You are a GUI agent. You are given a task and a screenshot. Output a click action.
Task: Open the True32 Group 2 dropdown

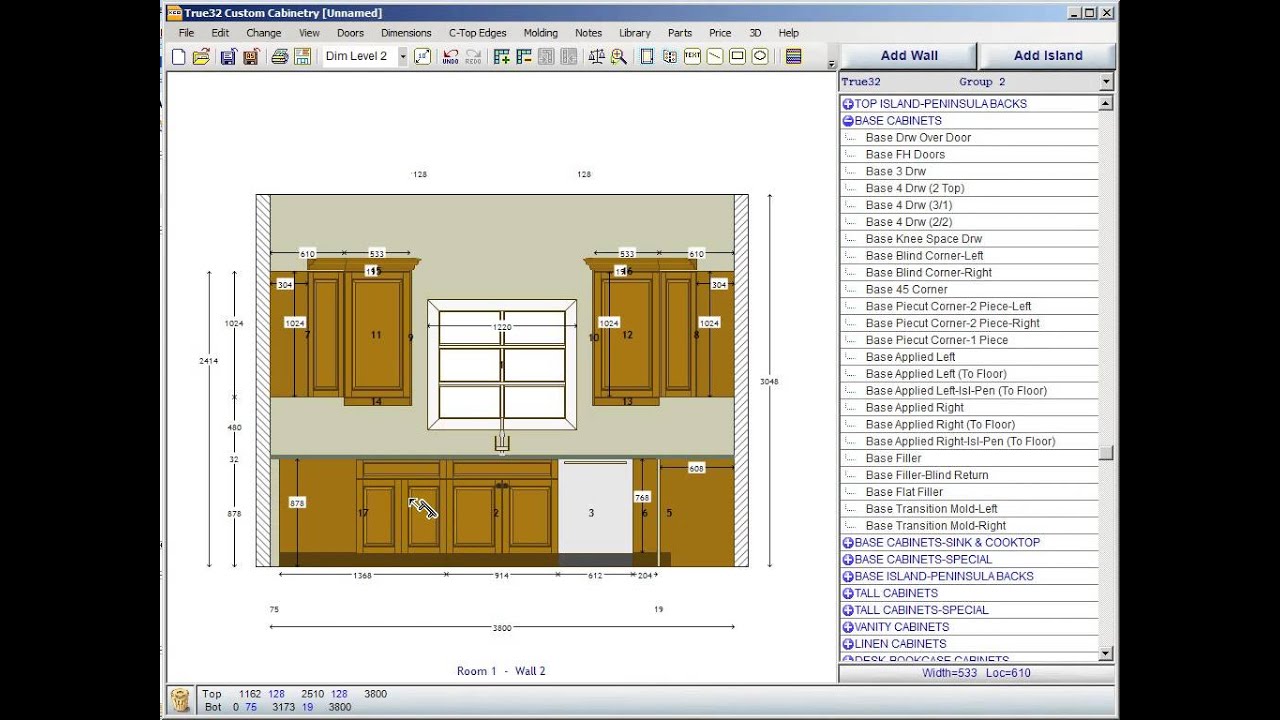(1106, 82)
